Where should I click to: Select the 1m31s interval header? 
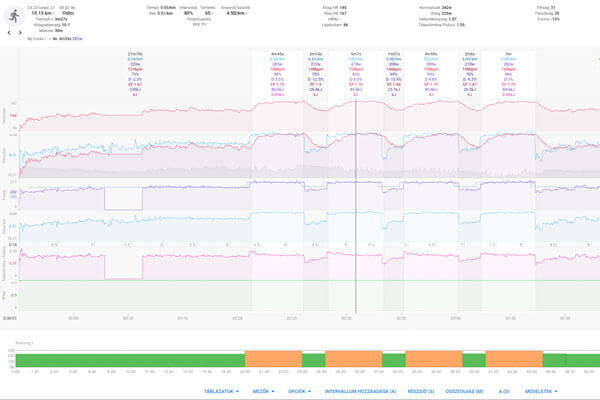[x=393, y=54]
